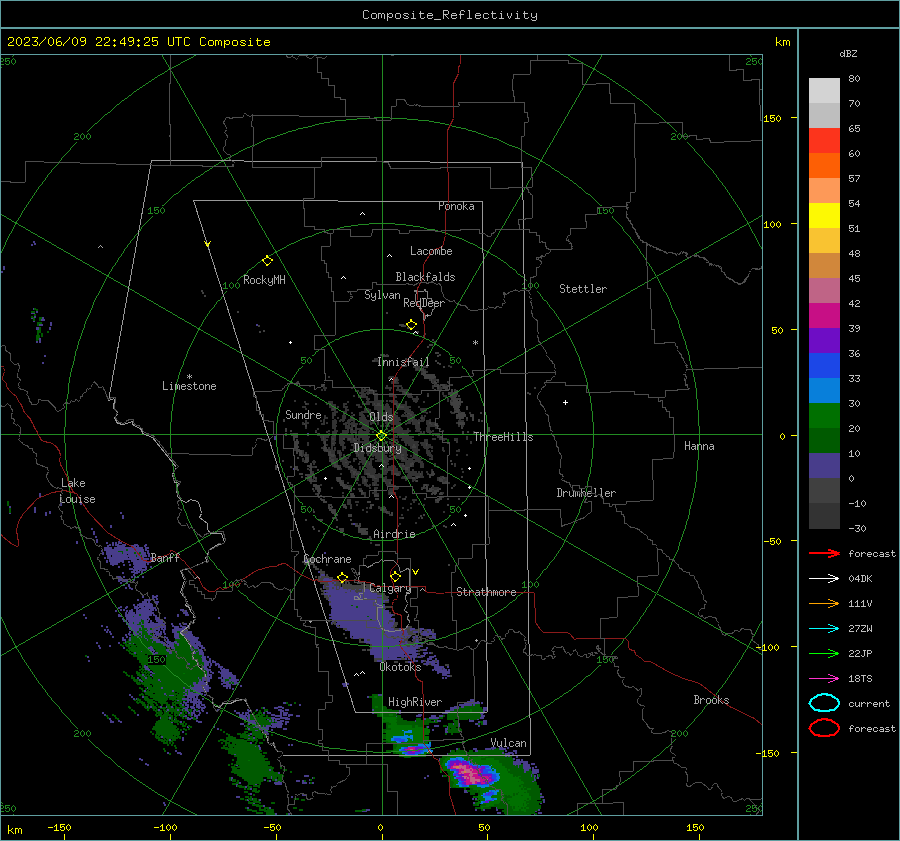Click the Didsbury label

click(x=377, y=448)
